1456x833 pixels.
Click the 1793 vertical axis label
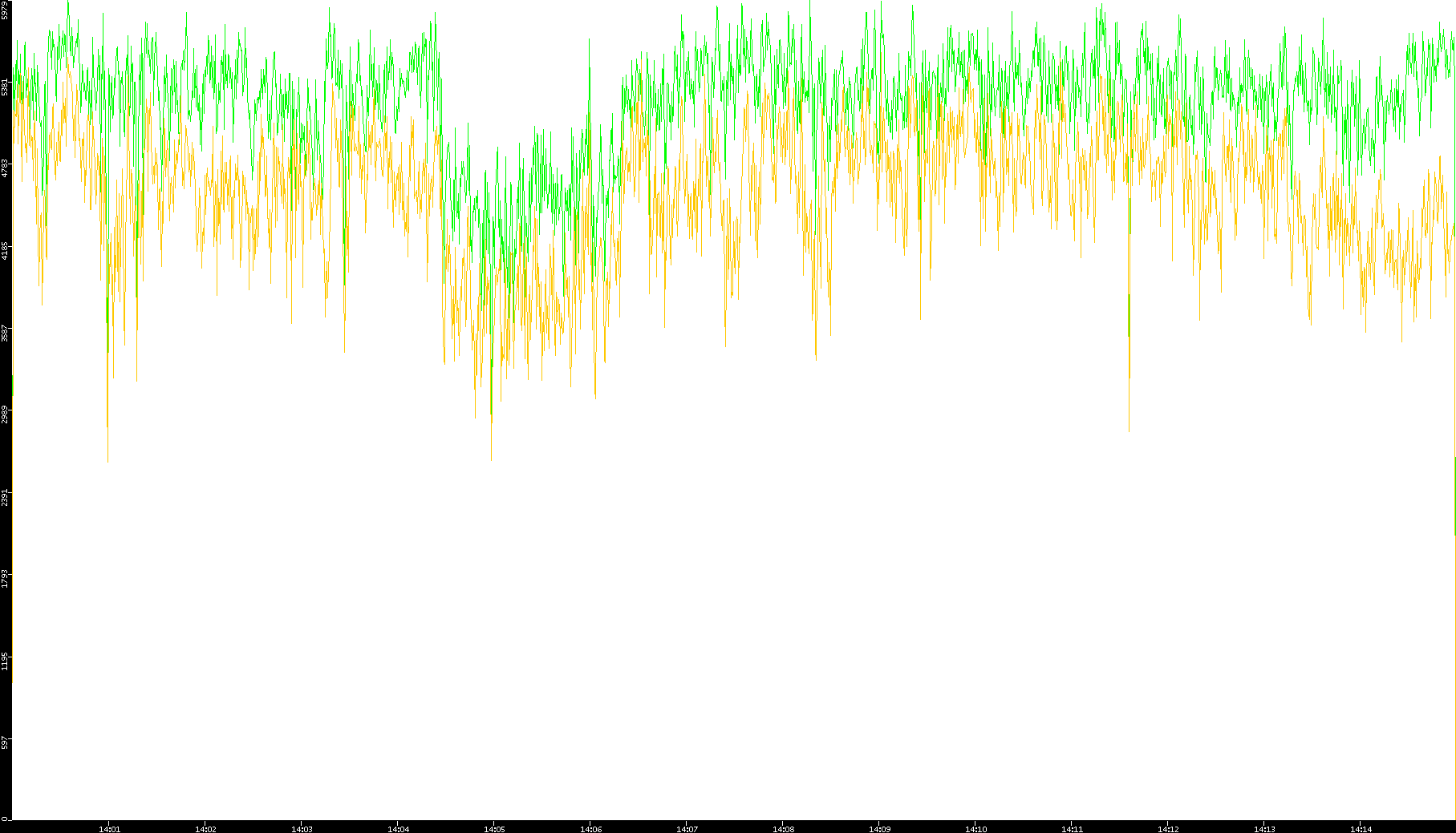coord(6,578)
